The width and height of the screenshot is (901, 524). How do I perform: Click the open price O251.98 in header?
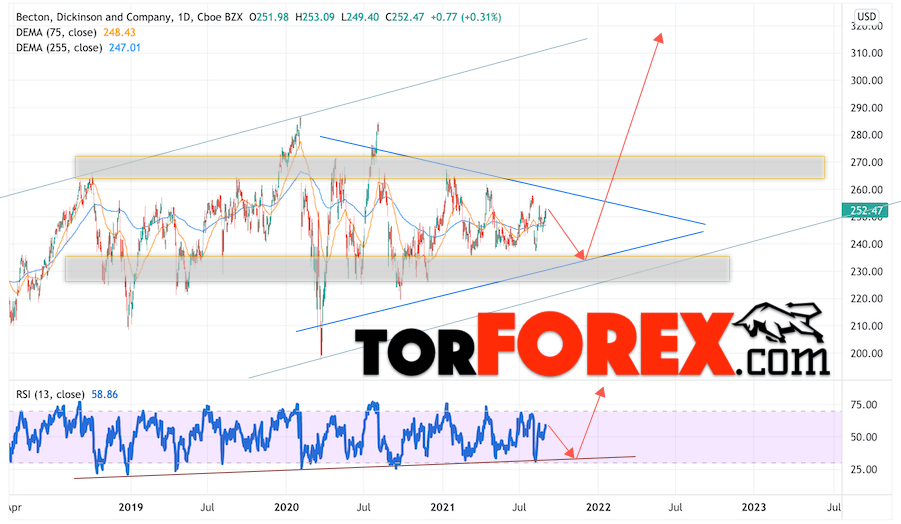click(269, 17)
